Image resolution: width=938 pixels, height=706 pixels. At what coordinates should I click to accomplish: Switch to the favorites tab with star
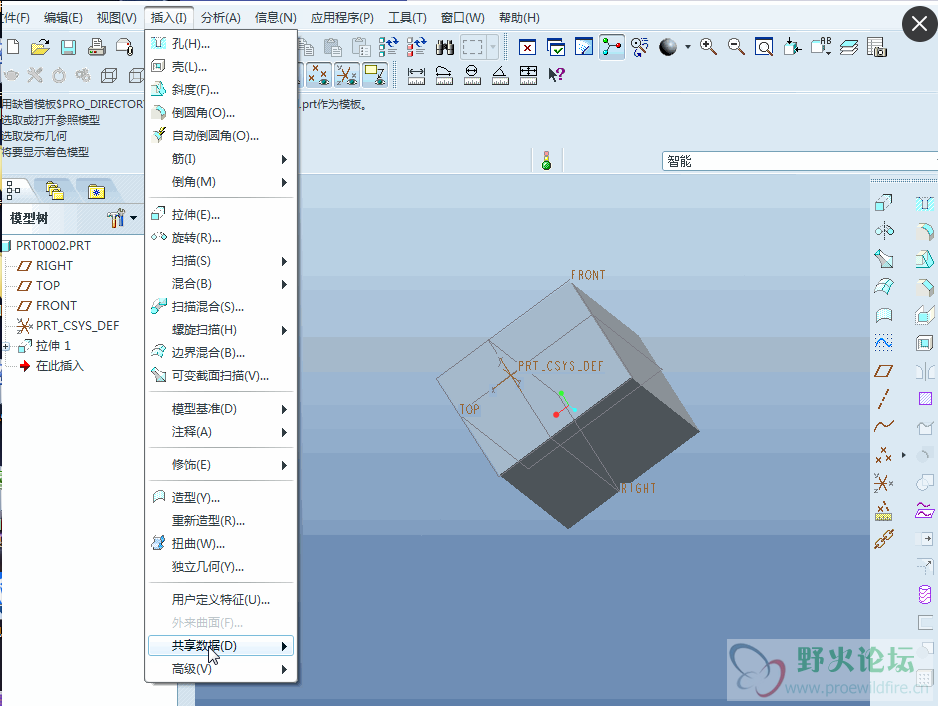(x=96, y=191)
